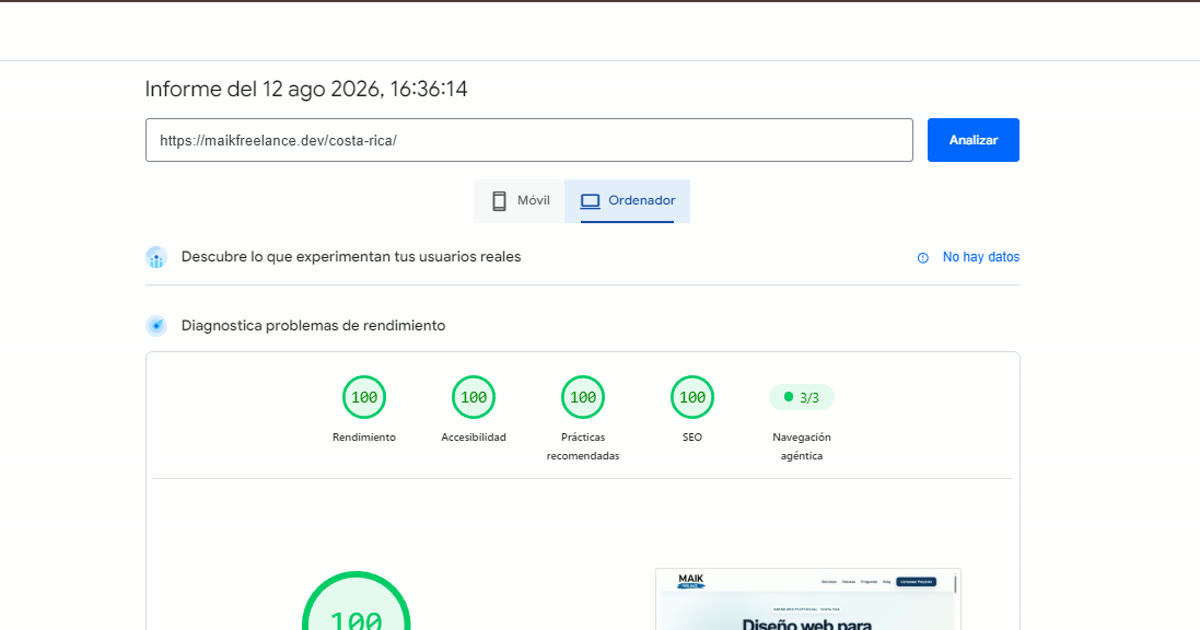Click the Informe del 12 ago 2026 heading
The image size is (1200, 630).
306,89
